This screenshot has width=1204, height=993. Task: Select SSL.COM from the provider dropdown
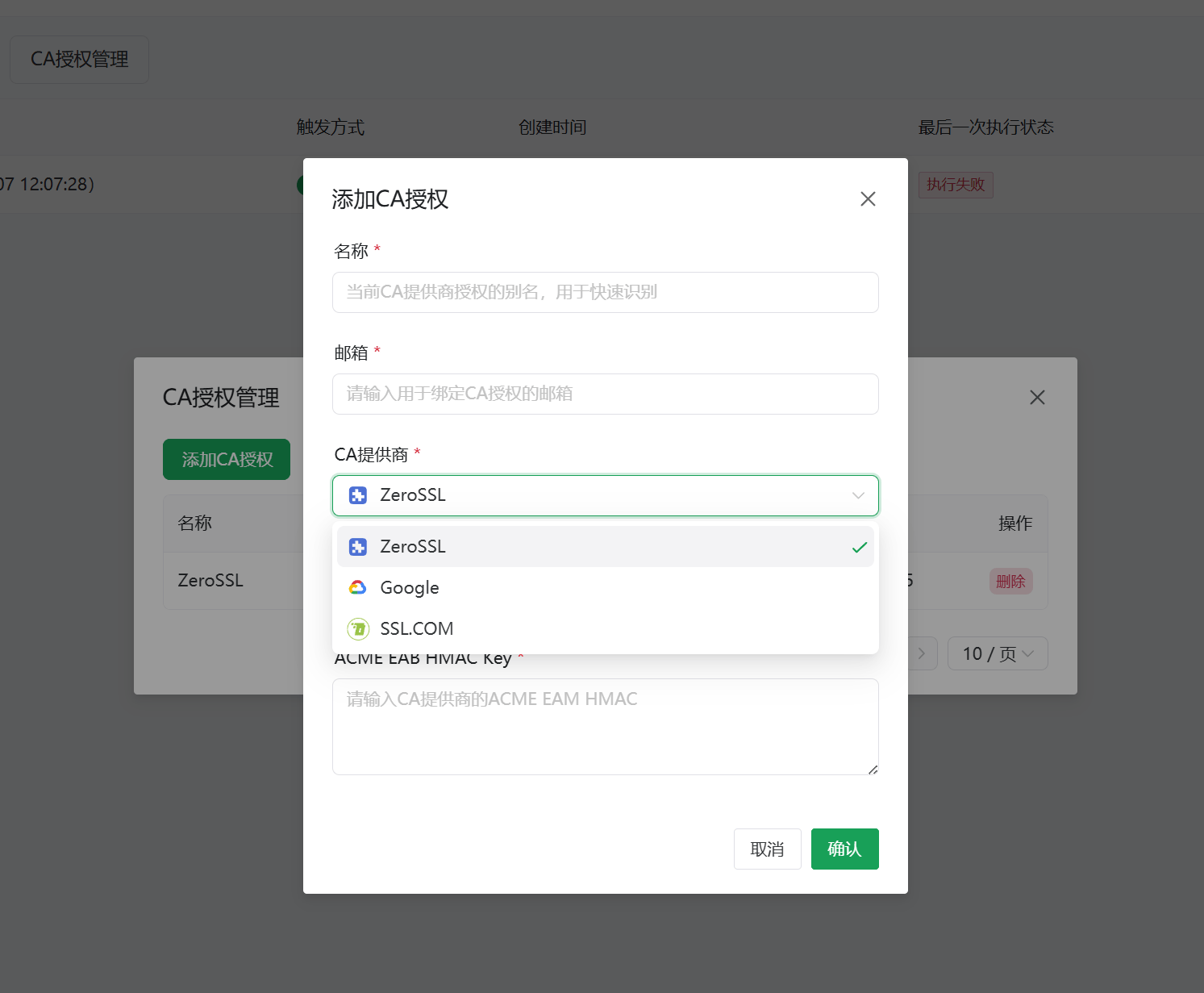tap(416, 628)
